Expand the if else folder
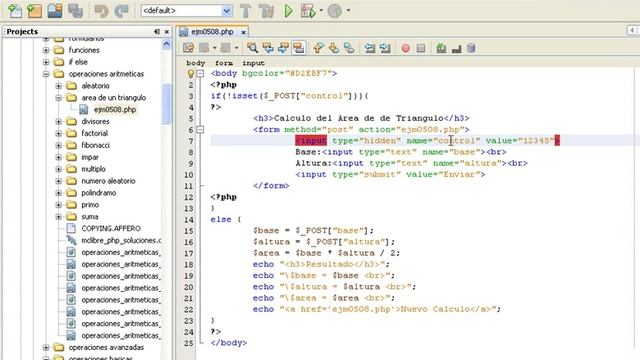Image resolution: width=640 pixels, height=360 pixels. [46, 62]
